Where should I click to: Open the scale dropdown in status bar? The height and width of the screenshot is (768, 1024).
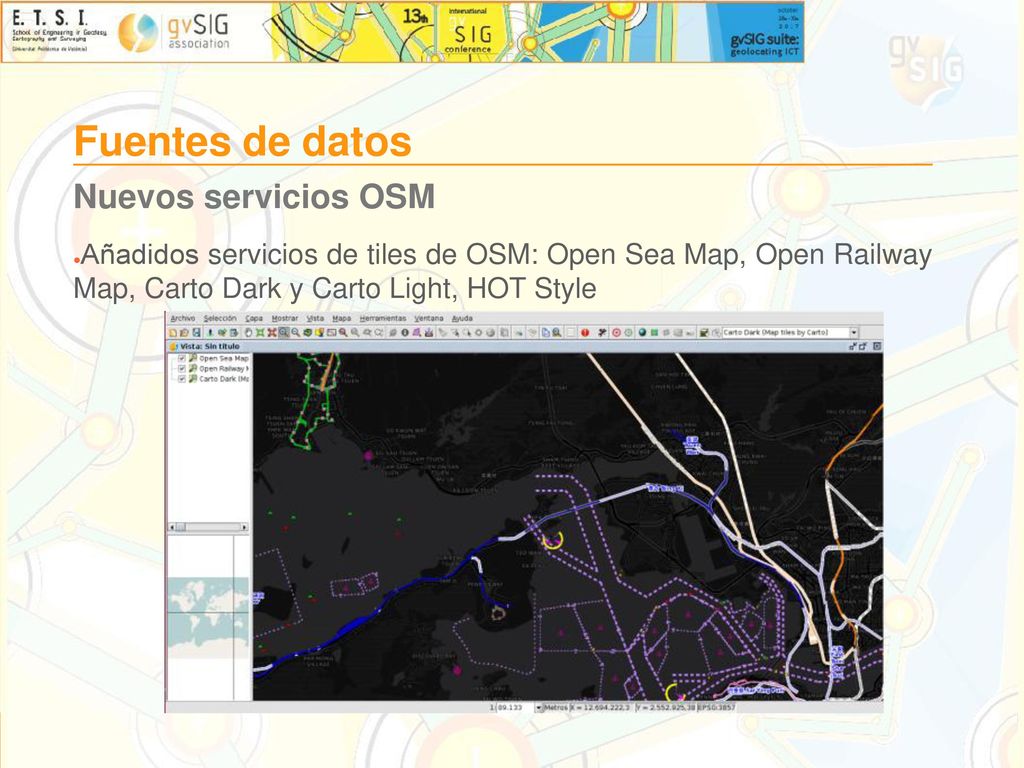pos(539,707)
